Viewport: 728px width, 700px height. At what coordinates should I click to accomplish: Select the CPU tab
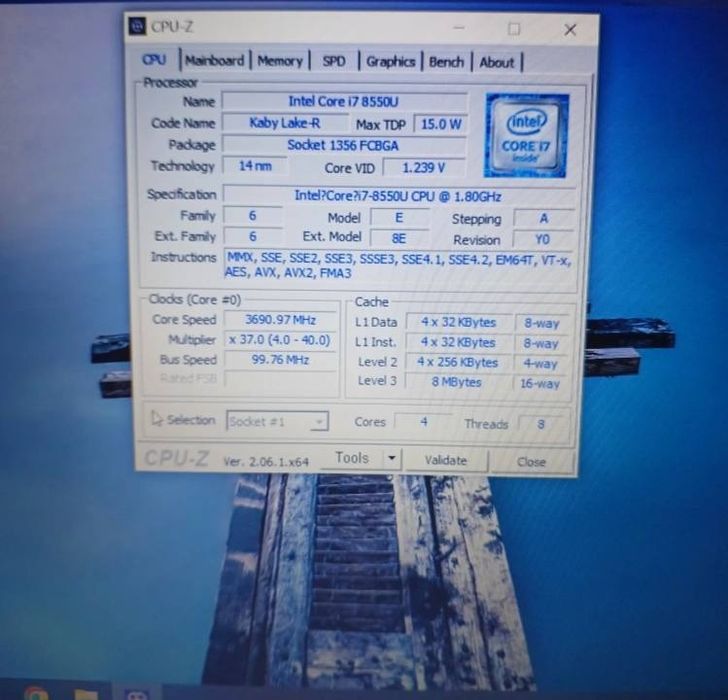click(x=154, y=60)
